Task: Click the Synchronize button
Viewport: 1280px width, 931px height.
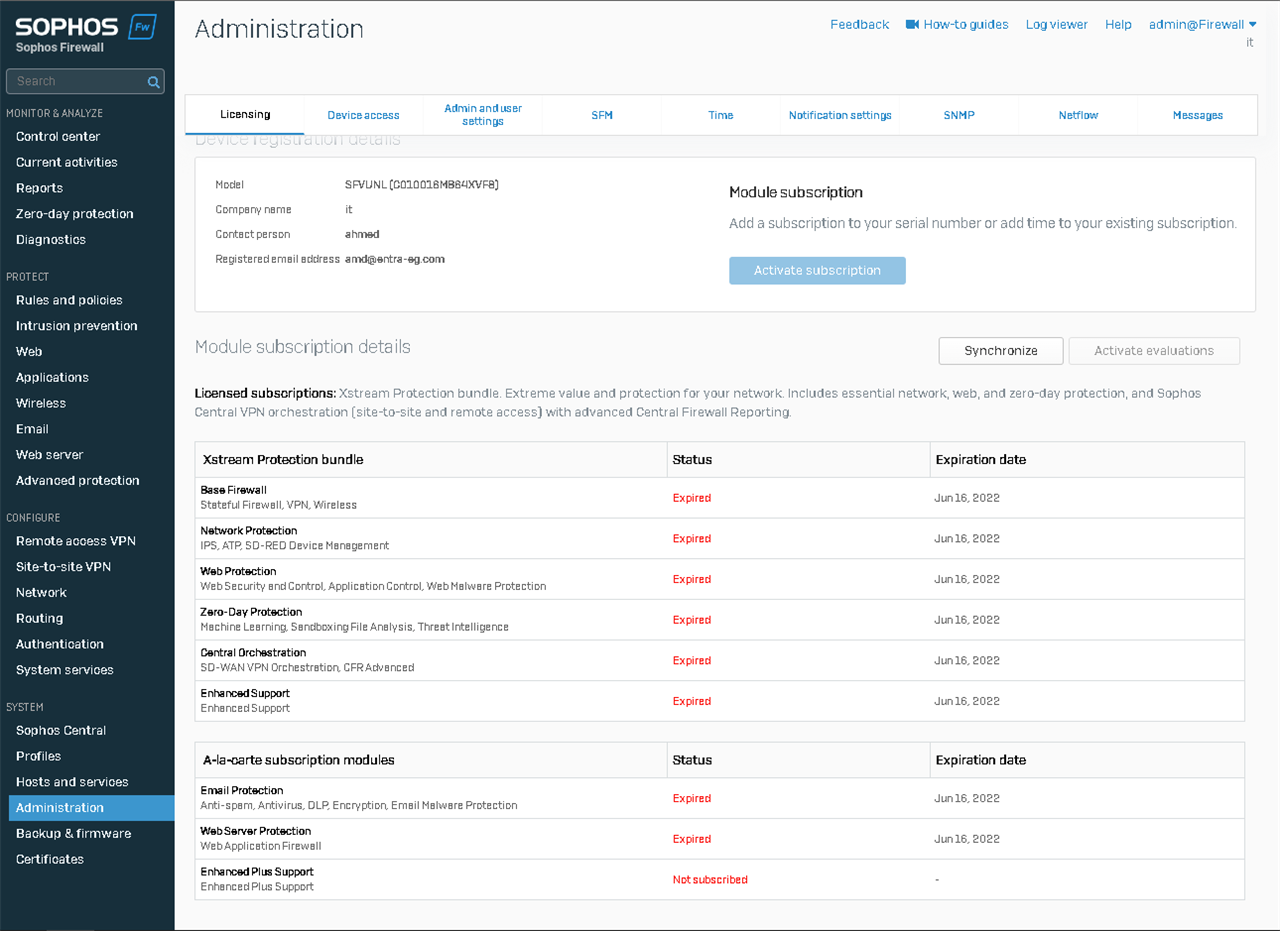Action: 1001,351
